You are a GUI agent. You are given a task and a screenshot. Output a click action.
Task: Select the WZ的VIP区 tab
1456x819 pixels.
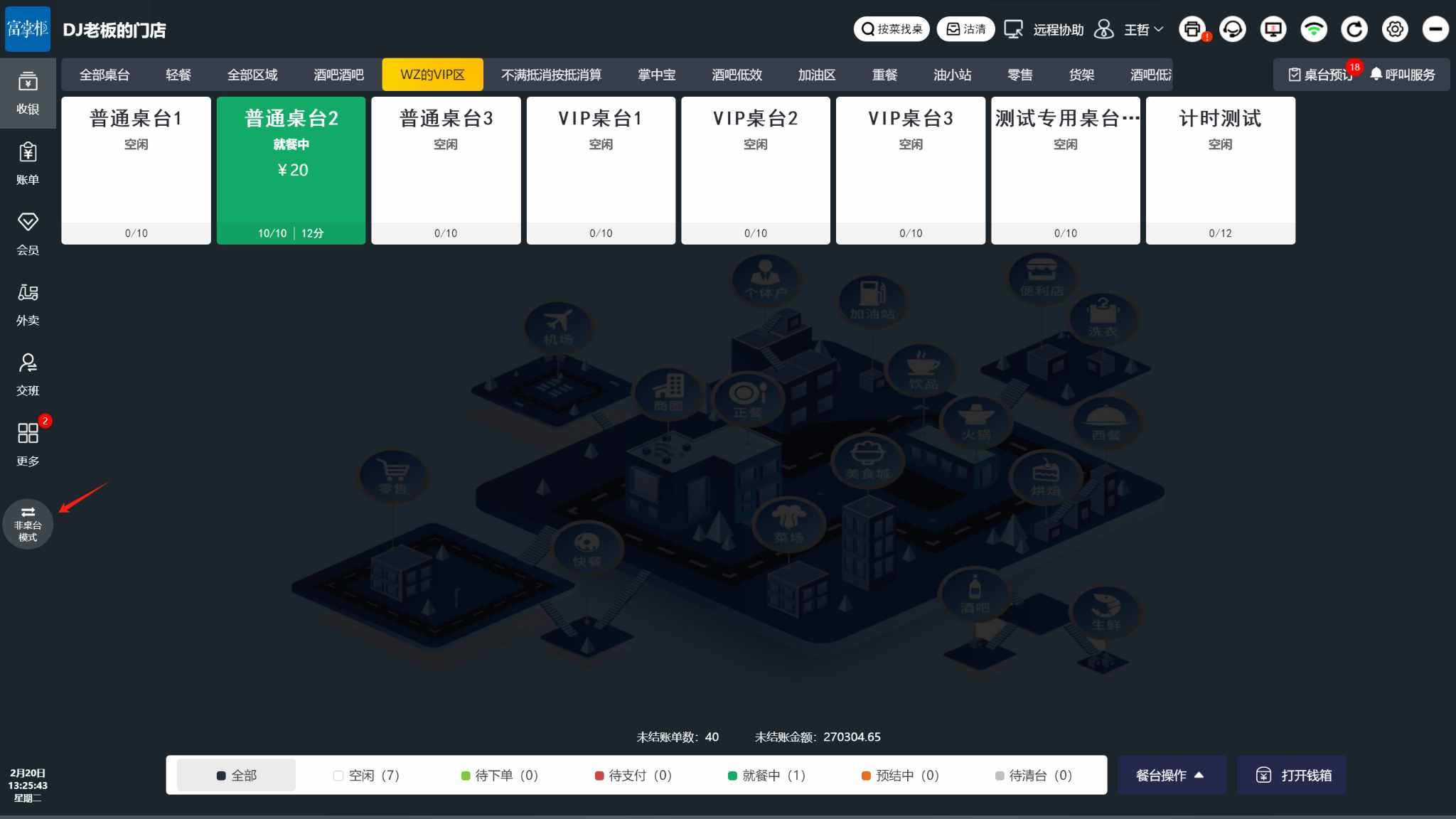(432, 75)
